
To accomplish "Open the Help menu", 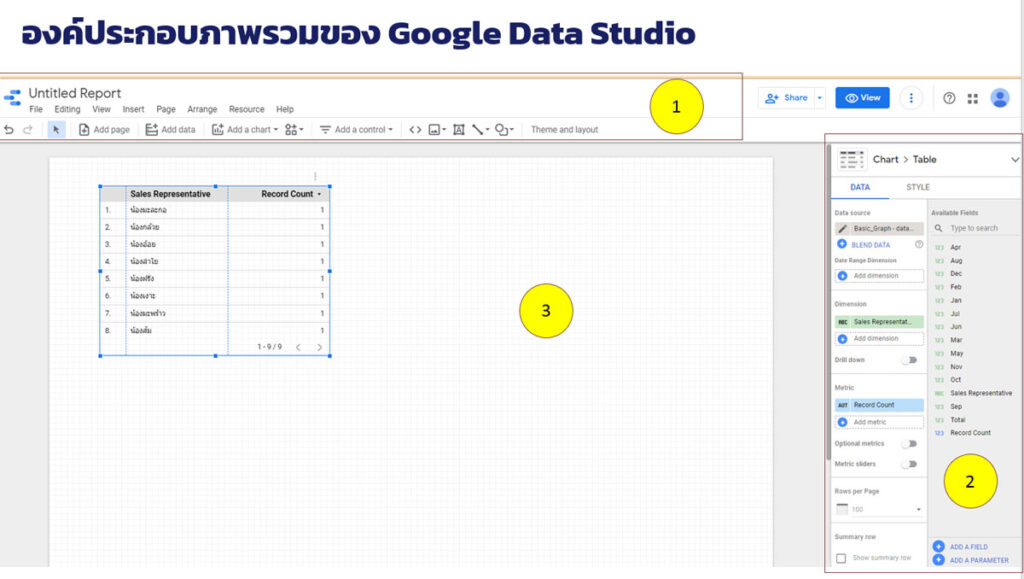I will pos(285,109).
